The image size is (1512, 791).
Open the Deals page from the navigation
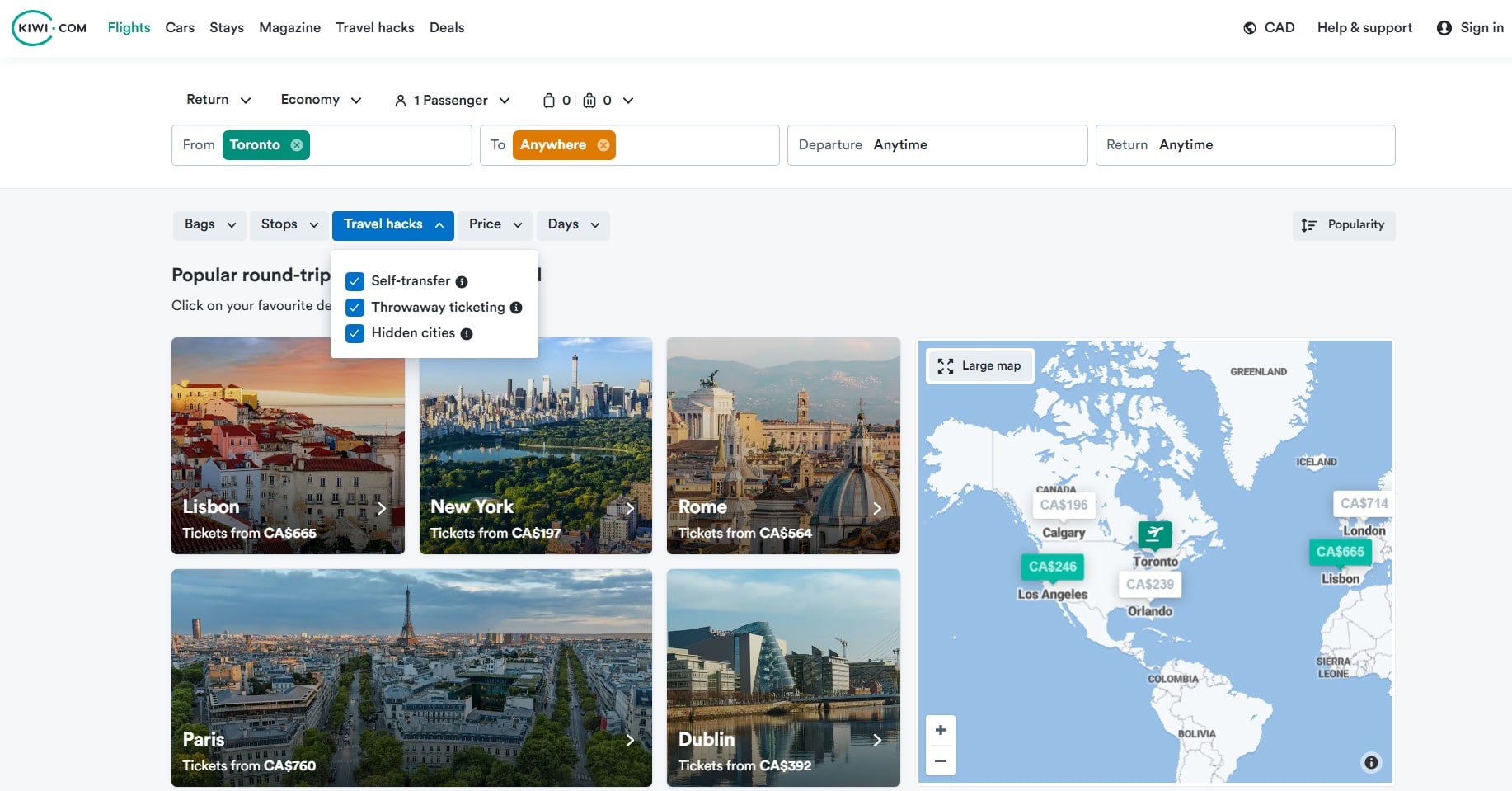pos(447,27)
